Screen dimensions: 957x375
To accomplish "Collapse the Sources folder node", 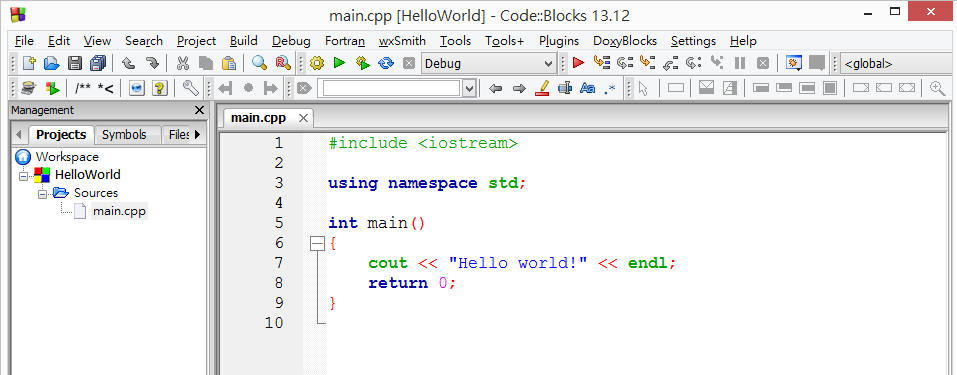I will pos(43,194).
